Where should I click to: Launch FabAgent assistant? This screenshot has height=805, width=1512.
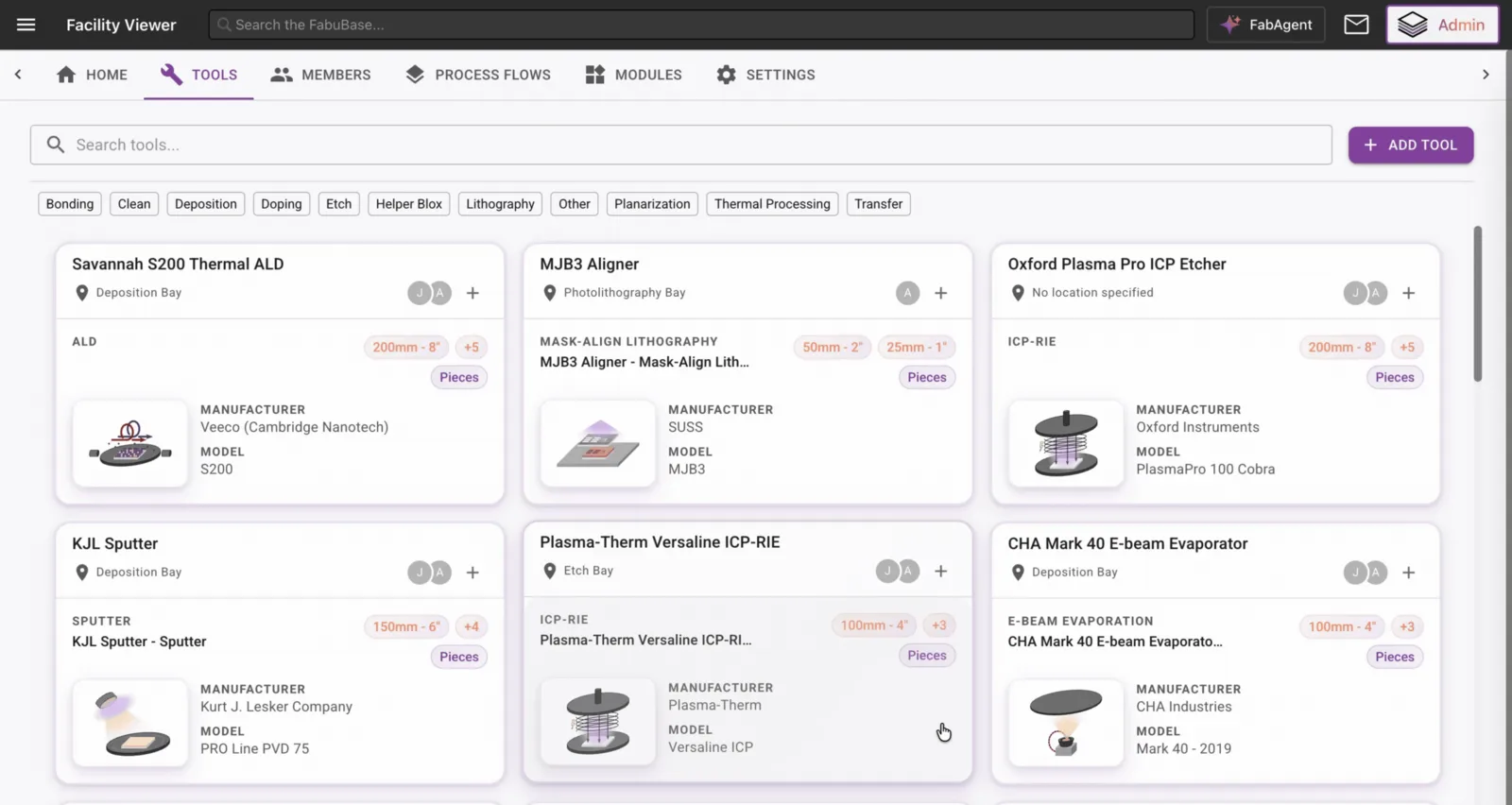(x=1266, y=25)
